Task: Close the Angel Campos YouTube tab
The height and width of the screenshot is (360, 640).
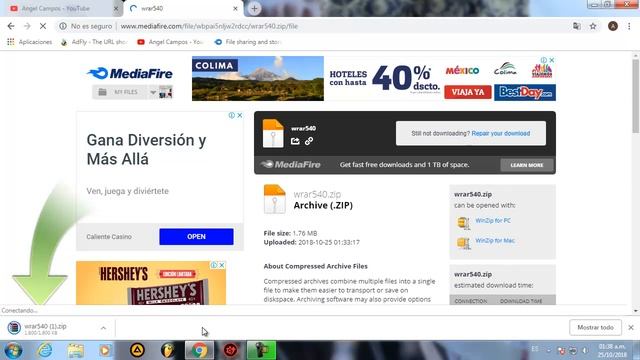Action: click(116, 9)
